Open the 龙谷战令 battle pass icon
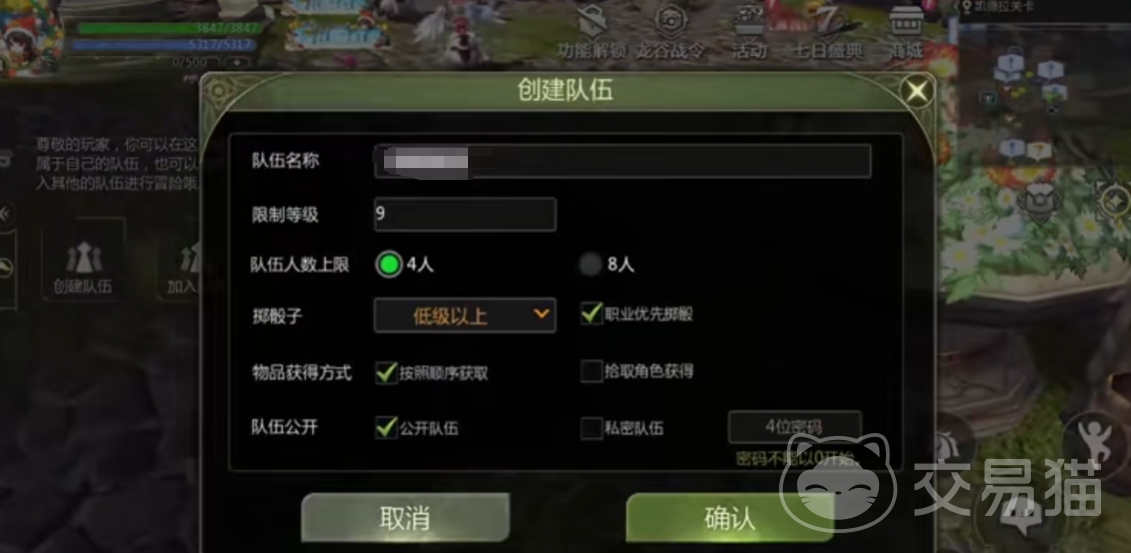 tap(672, 31)
